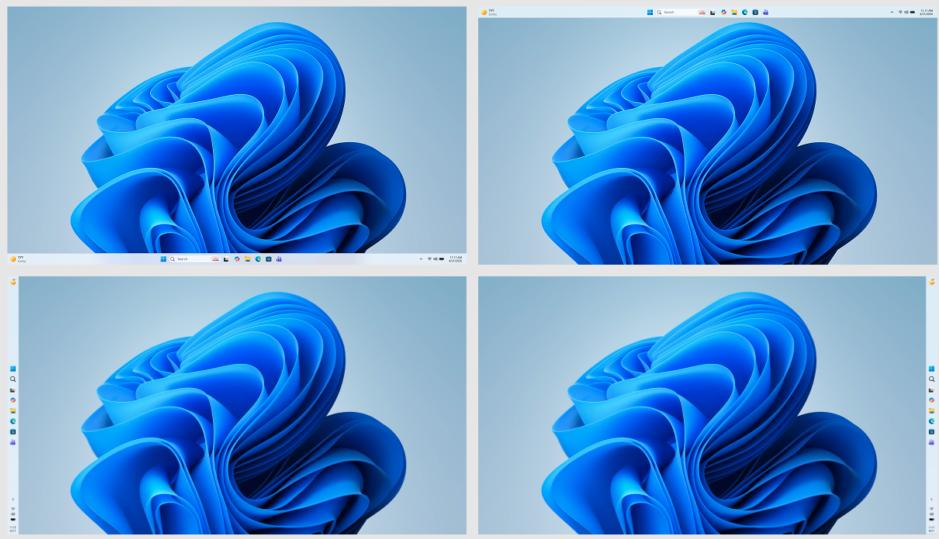
Task: Open Teams on the right-docked taskbar
Action: [932, 442]
